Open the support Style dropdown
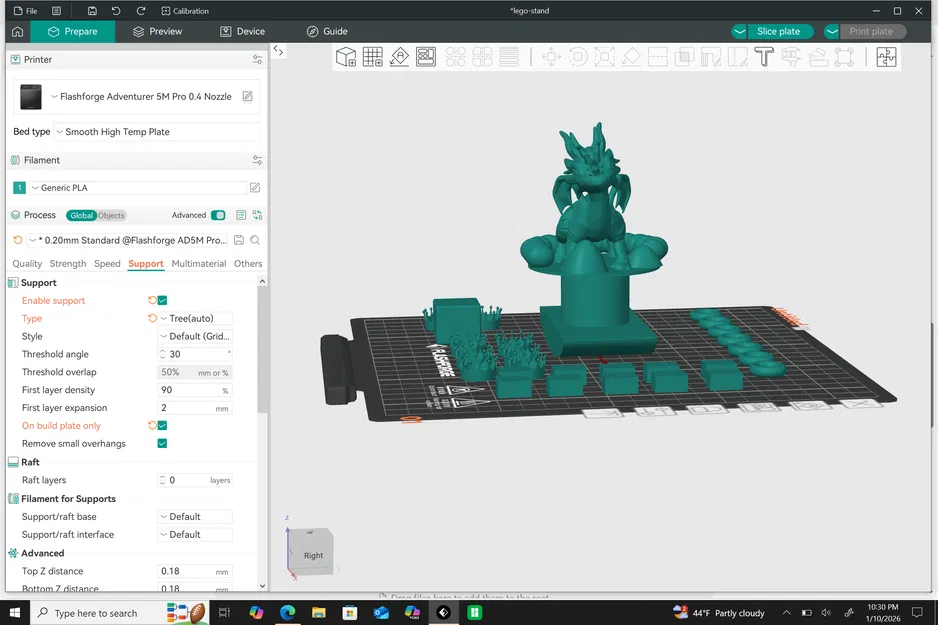This screenshot has width=938, height=625. (x=195, y=336)
